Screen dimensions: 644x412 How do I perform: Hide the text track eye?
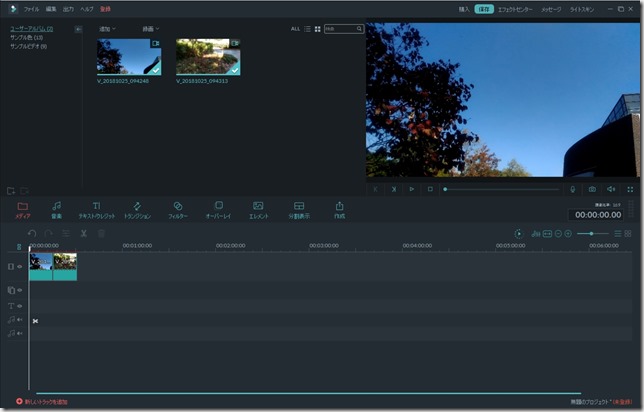(x=20, y=306)
